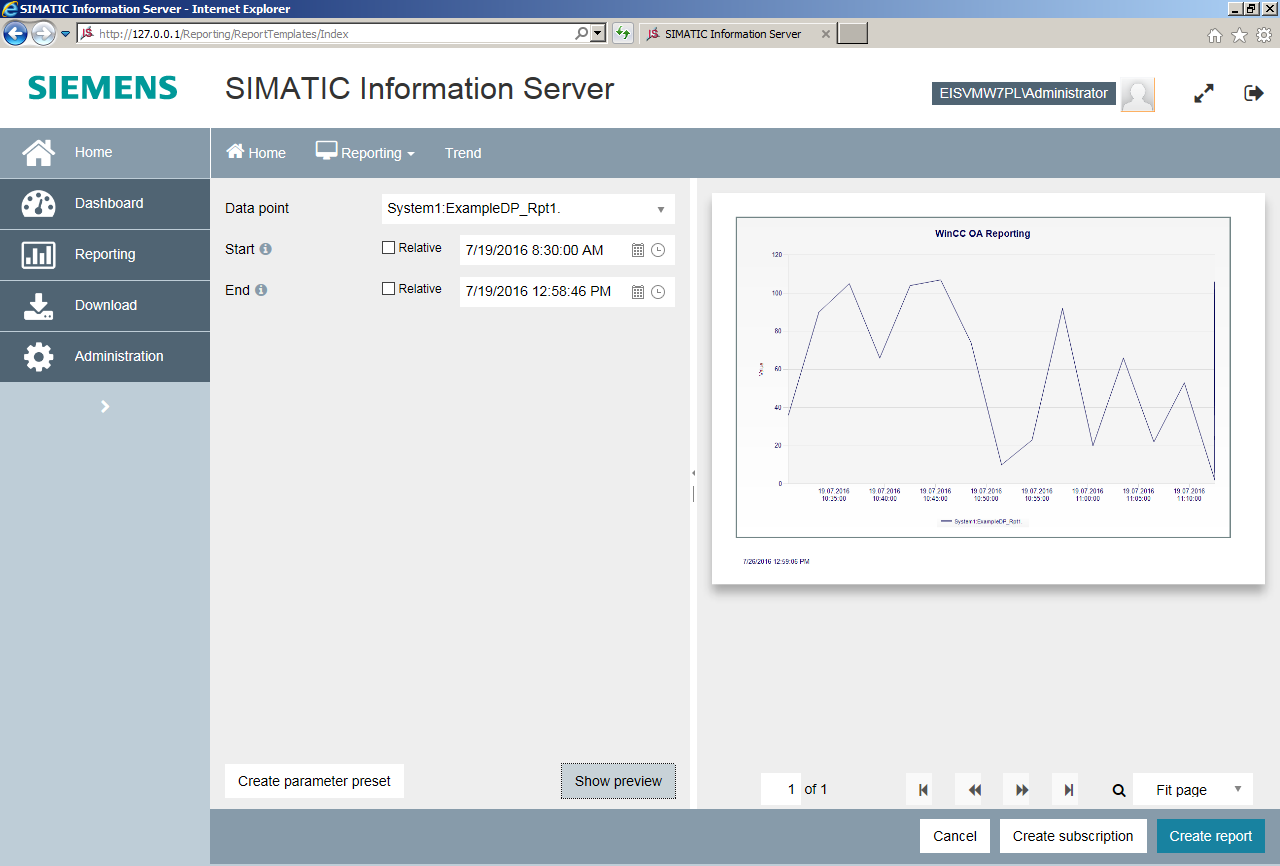Open Trend in the top navigation bar

pos(463,153)
